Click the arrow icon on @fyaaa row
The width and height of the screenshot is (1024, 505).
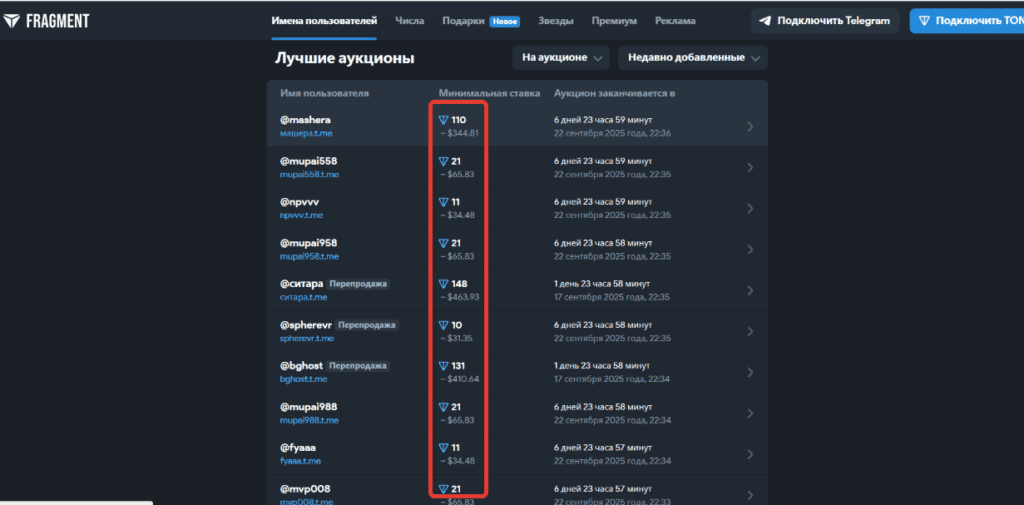(750, 454)
